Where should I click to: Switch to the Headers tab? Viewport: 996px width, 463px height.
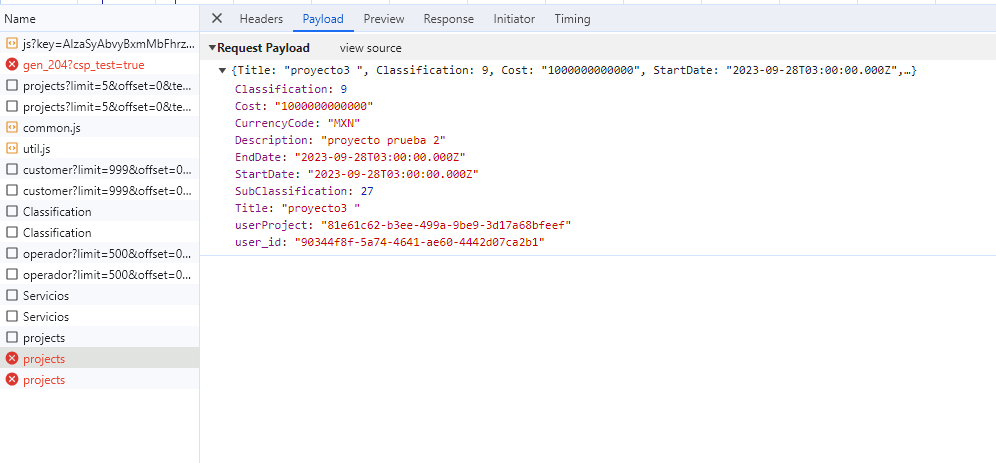point(261,19)
